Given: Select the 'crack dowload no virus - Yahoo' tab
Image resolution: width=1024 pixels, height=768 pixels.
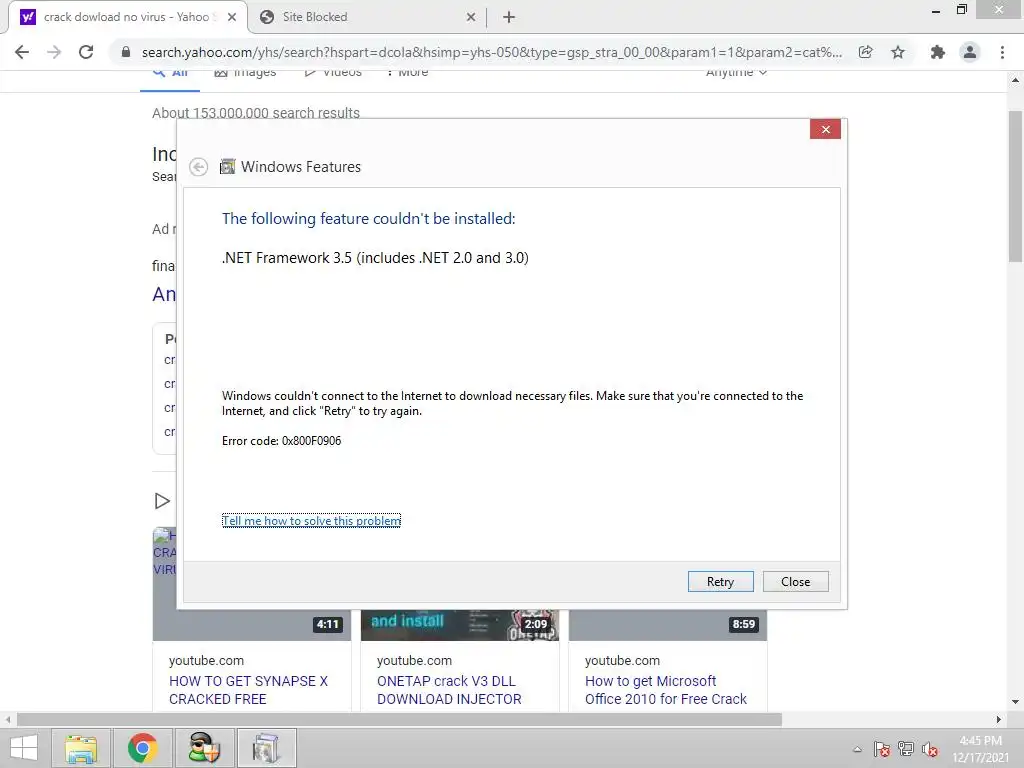Looking at the screenshot, I should (126, 17).
